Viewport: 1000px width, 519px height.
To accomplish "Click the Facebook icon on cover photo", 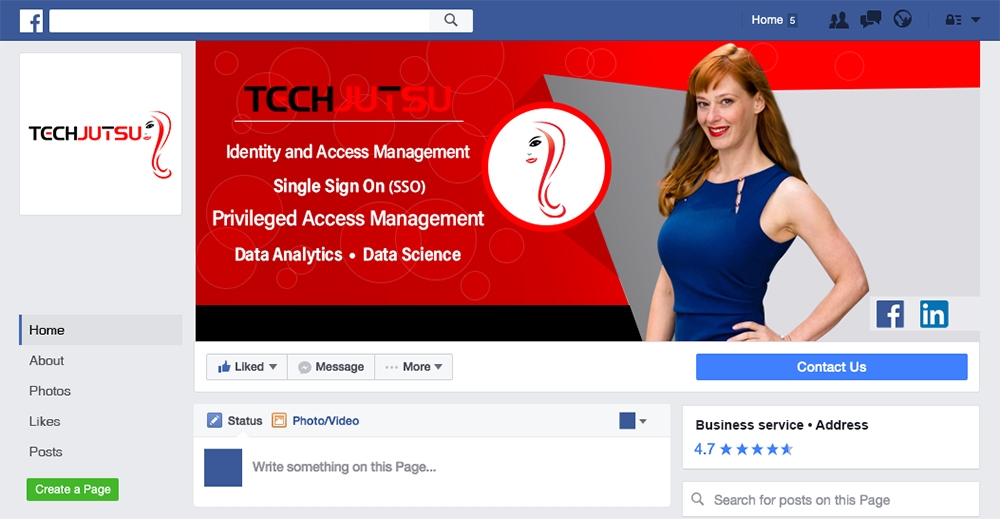I will pyautogui.click(x=890, y=314).
